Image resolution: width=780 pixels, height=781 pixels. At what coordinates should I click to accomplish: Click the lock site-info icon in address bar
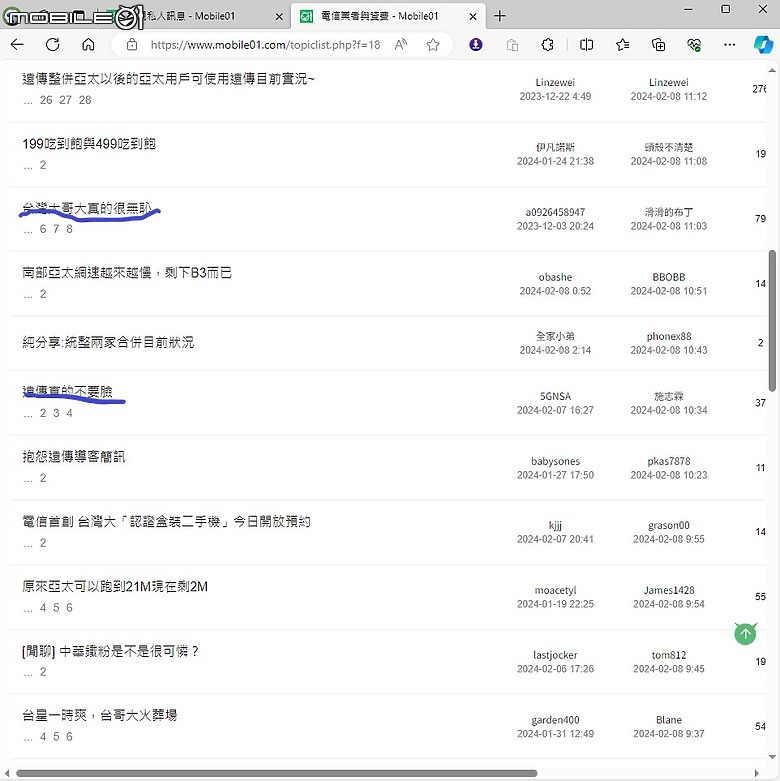tap(132, 45)
